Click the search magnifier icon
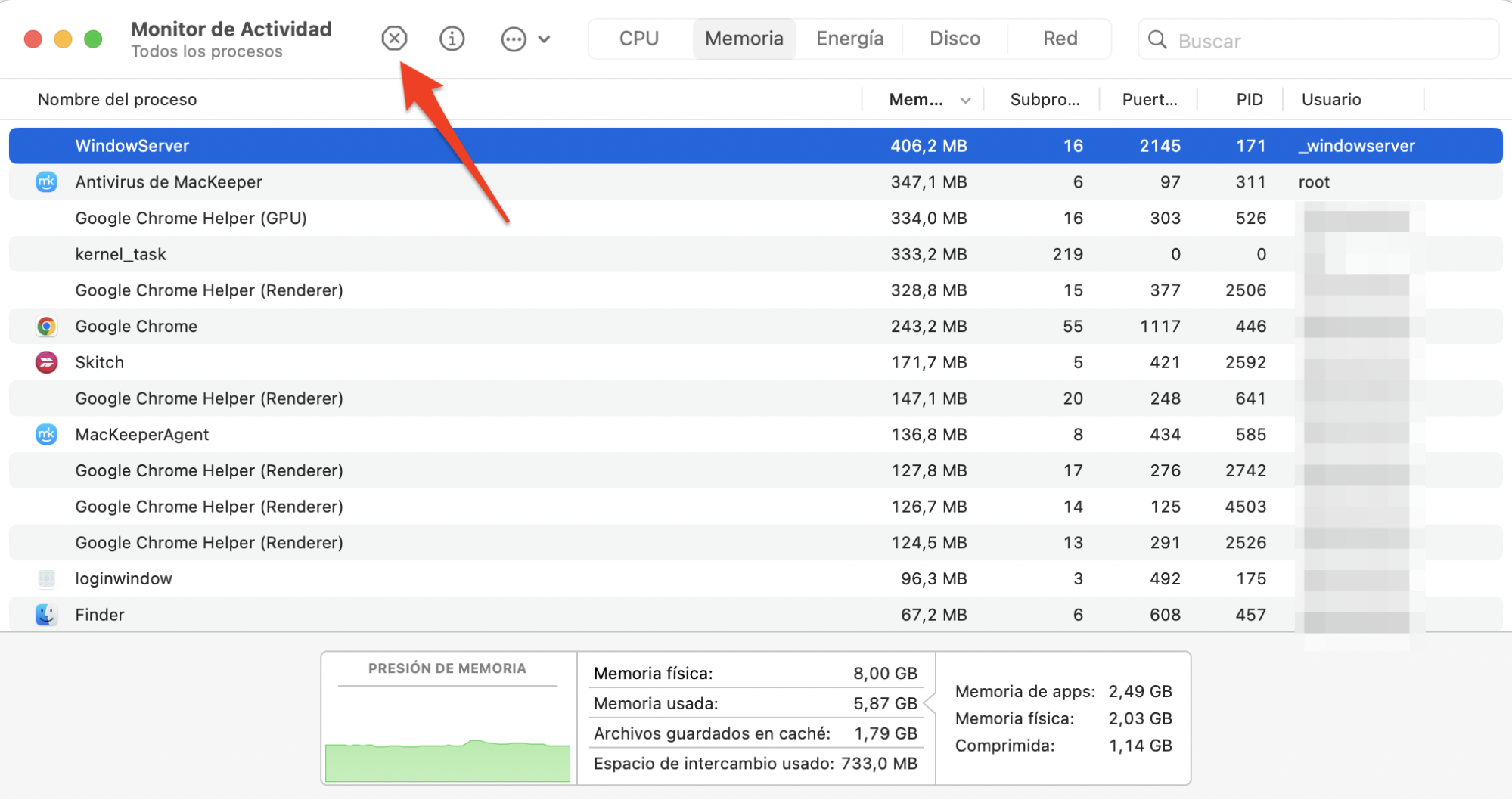 [1157, 40]
